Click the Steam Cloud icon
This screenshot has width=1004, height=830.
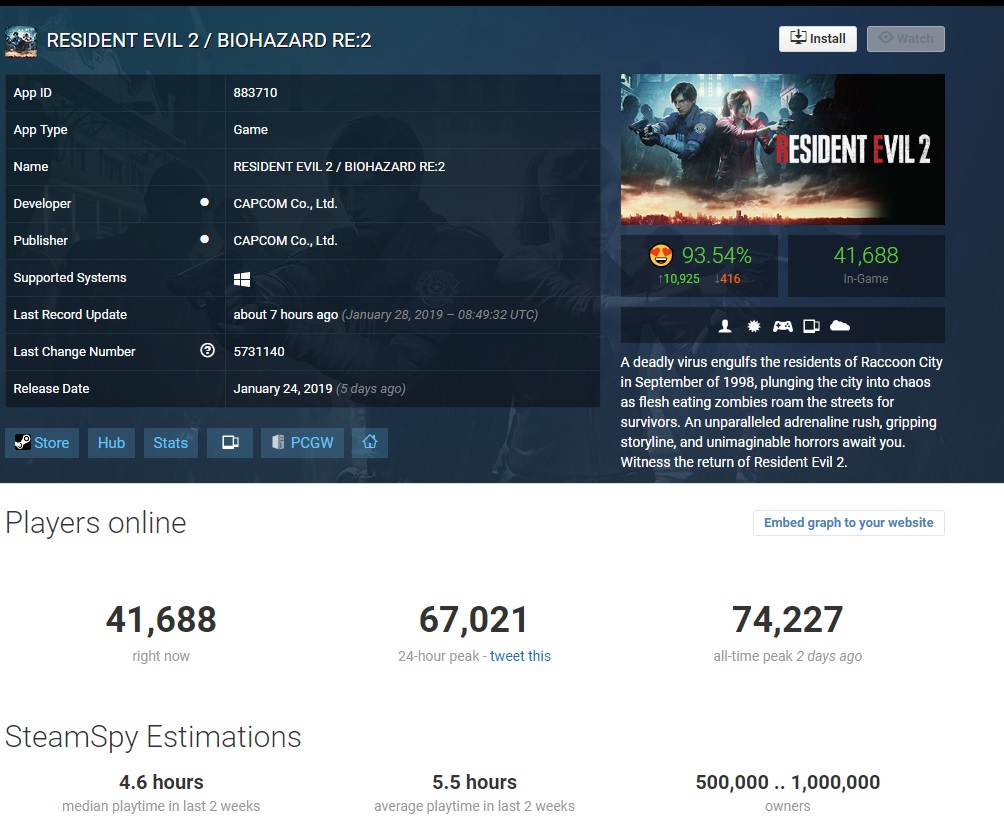pyautogui.click(x=840, y=326)
